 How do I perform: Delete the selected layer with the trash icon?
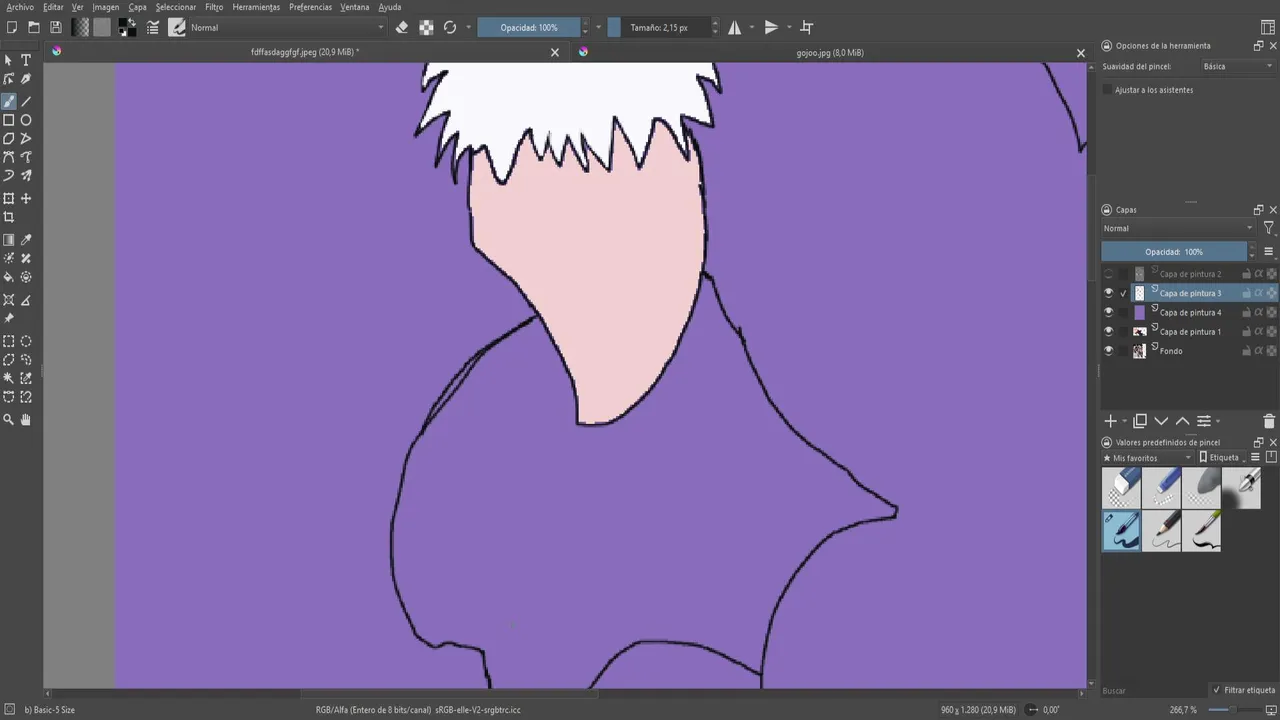coord(1269,422)
